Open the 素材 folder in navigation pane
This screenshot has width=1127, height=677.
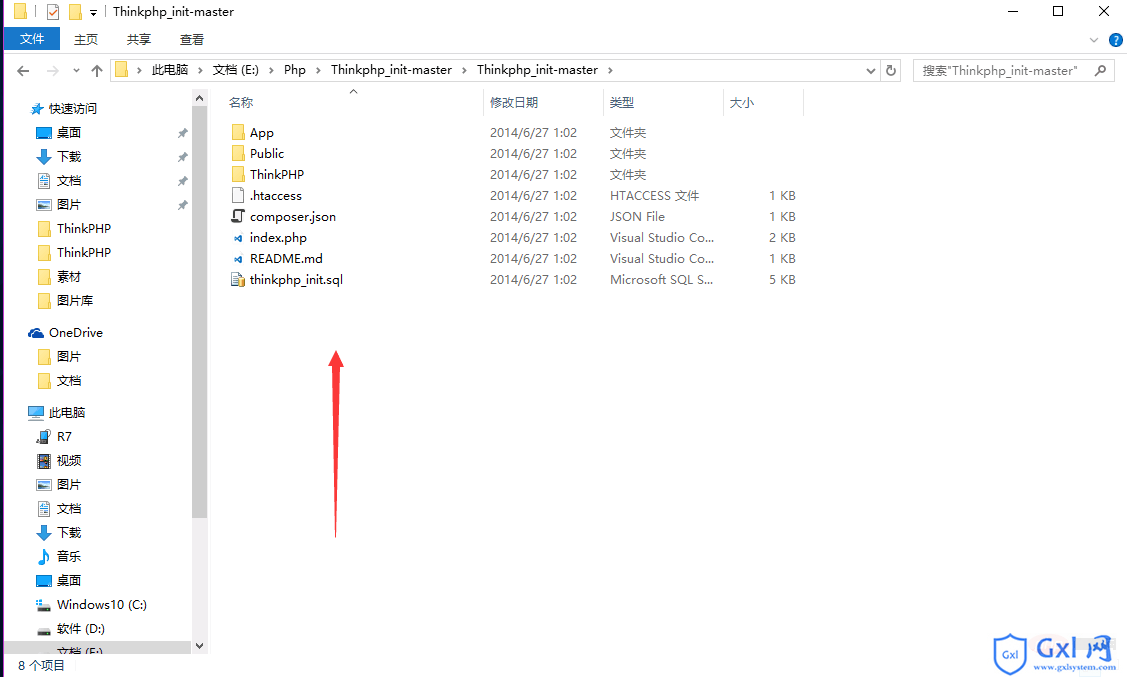(69, 277)
